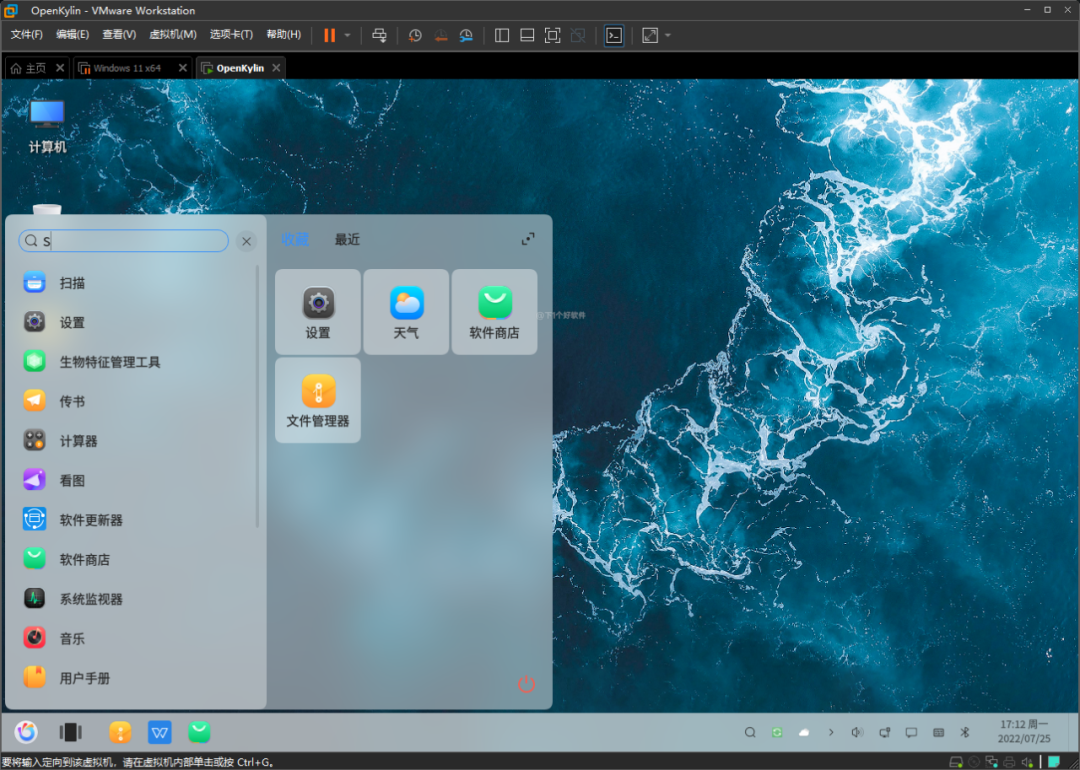Image resolution: width=1080 pixels, height=770 pixels.
Task: Open the 虚拟机(M) menu
Action: [172, 35]
